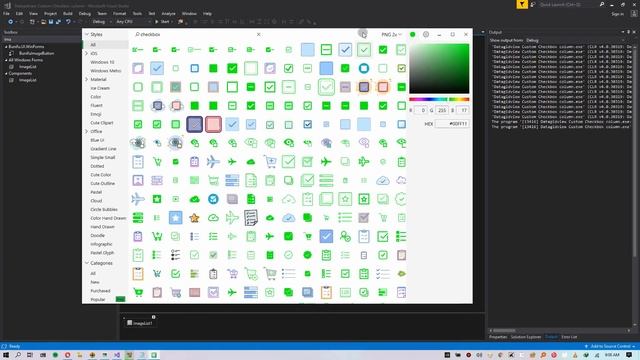Click the Visual Studio notifications flag
Screen dimensions: 640x360
tap(522, 4)
